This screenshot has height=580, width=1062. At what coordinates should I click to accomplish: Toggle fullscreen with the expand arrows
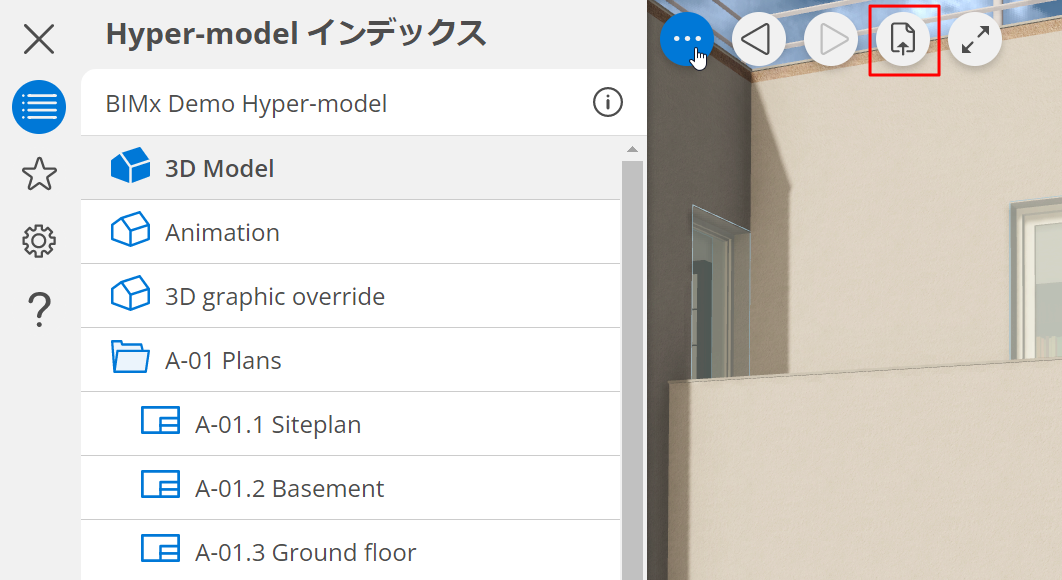point(975,40)
